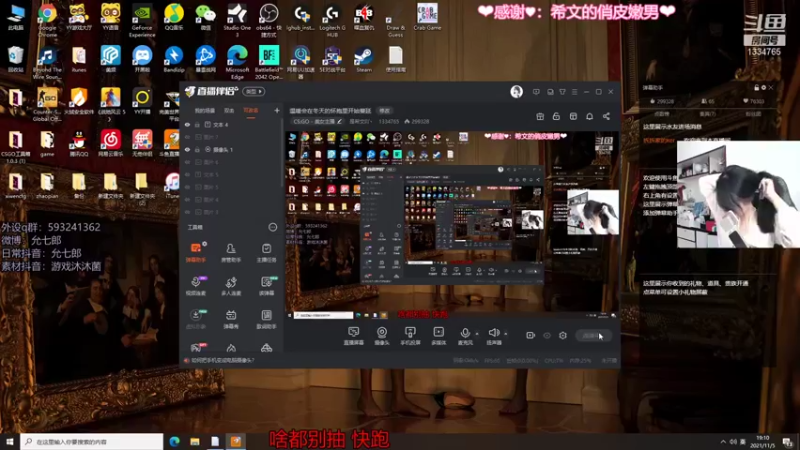Open the OBS shortcut on desktop

click(269, 21)
